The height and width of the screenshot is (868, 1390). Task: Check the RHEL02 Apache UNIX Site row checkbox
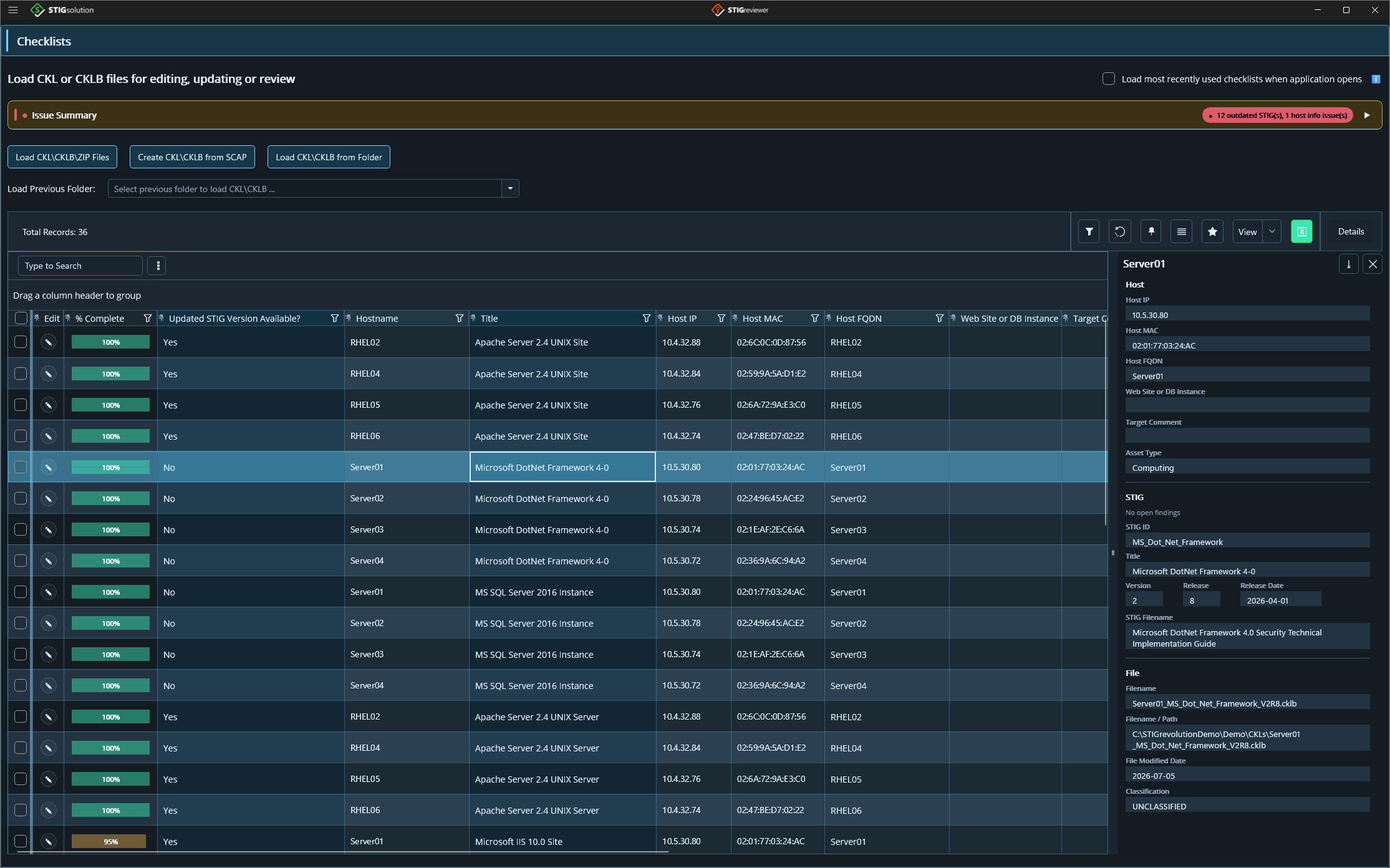pyautogui.click(x=21, y=342)
